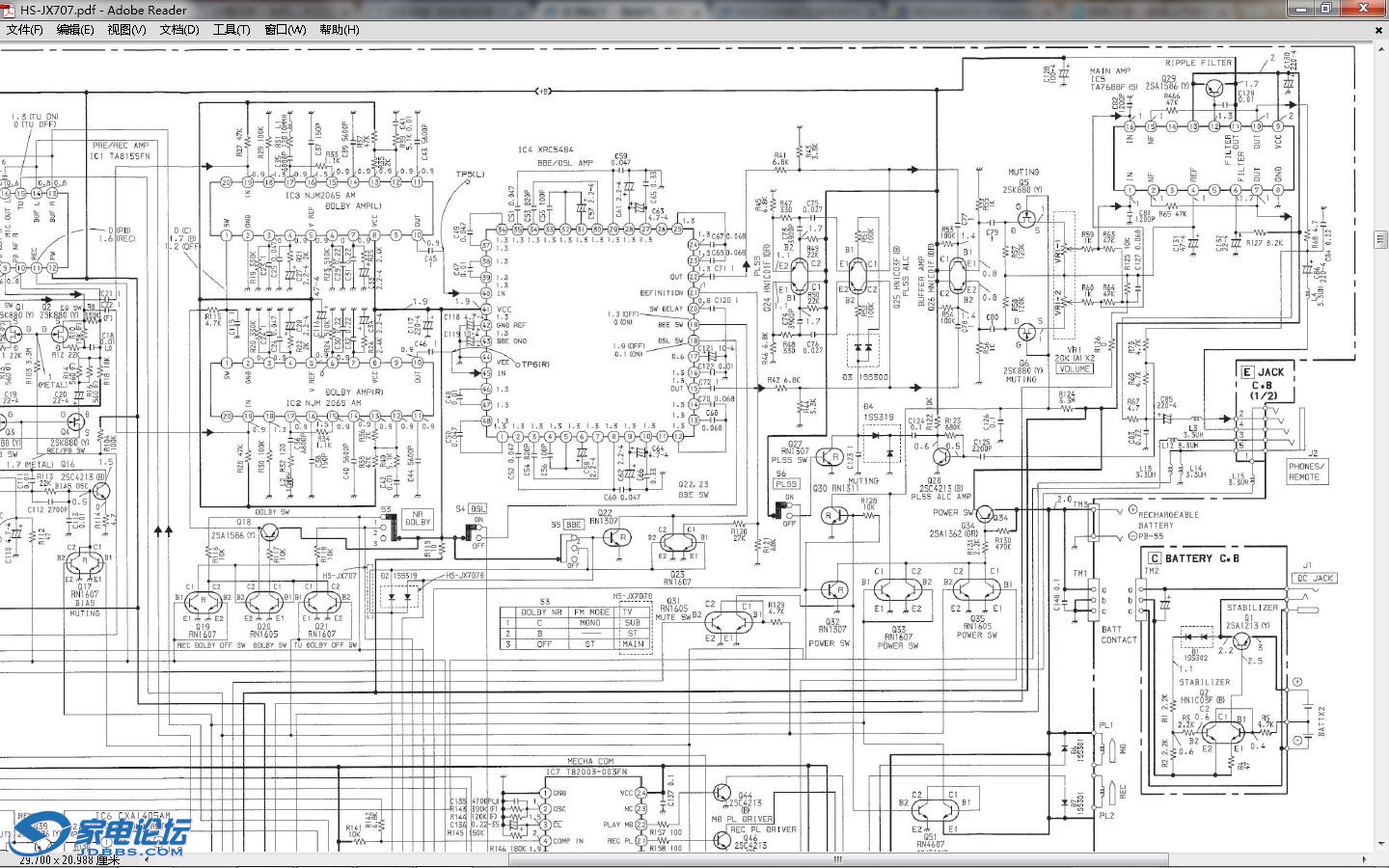Click the MAIN AMP label
1389x868 pixels.
(x=1109, y=71)
